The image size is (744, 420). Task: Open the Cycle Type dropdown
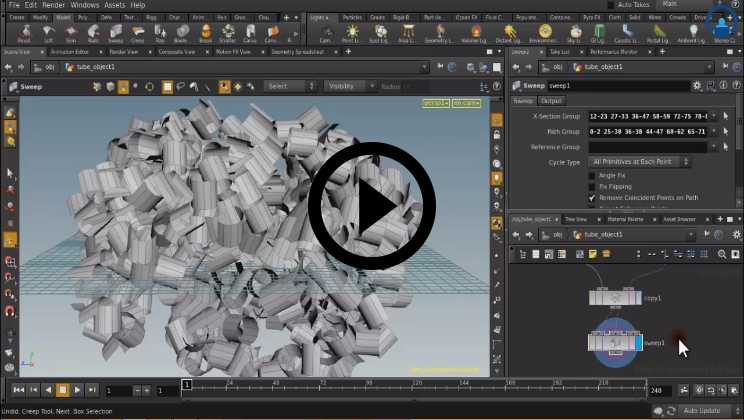point(639,162)
